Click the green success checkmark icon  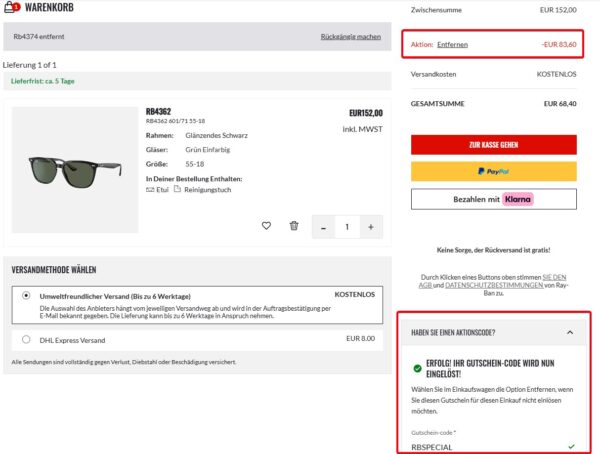coord(417,369)
